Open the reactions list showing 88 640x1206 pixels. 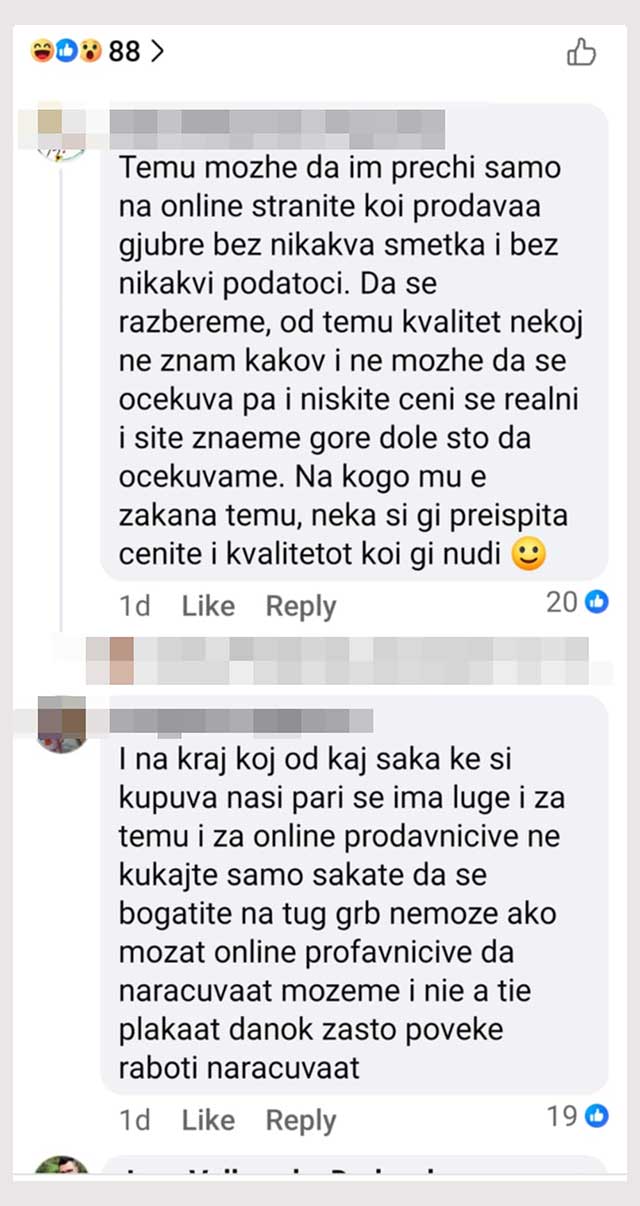pyautogui.click(x=97, y=50)
